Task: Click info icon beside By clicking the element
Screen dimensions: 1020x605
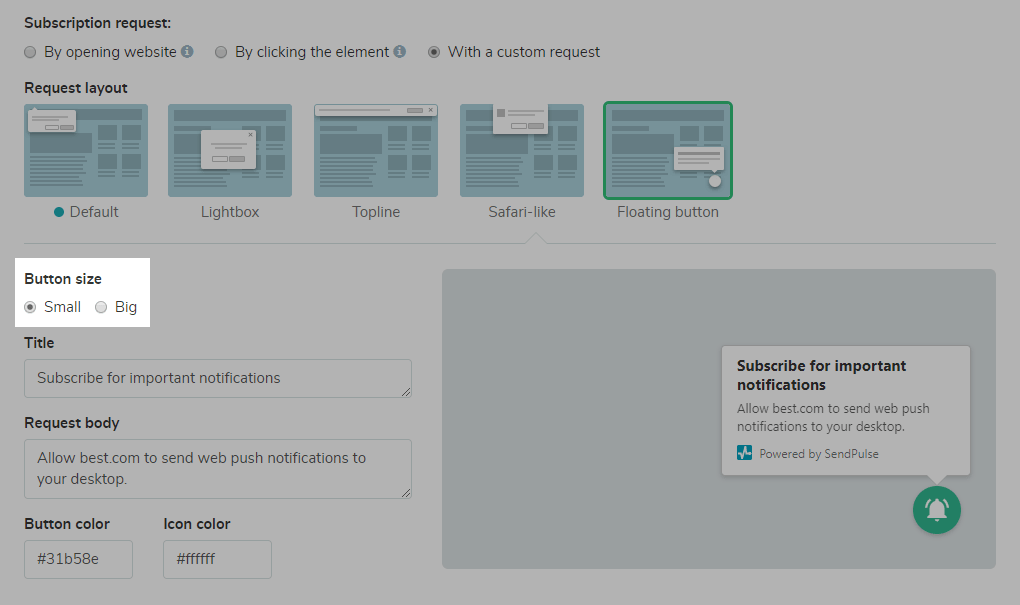Action: 399,52
